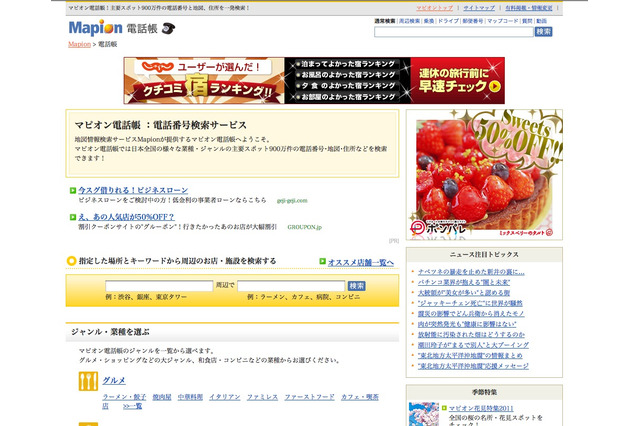Open news link ナベツネの暴走を止めた新井の裏に
This screenshot has width=640, height=426.
471,272
